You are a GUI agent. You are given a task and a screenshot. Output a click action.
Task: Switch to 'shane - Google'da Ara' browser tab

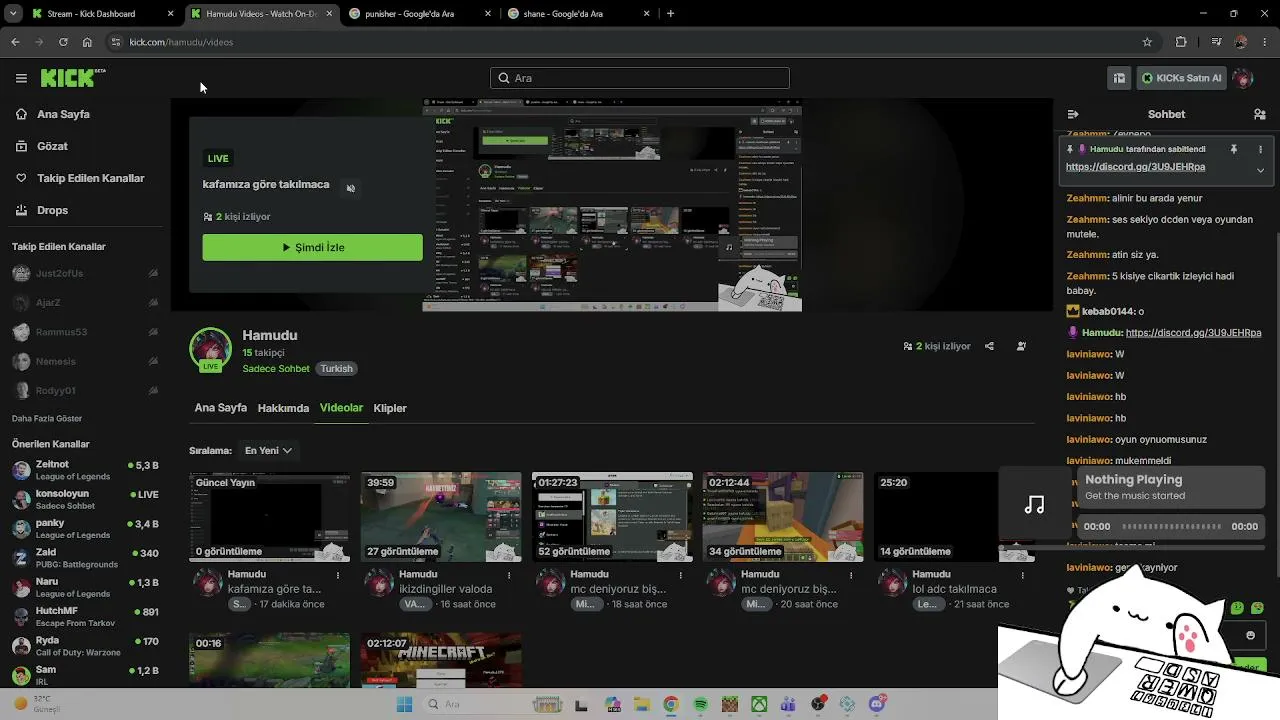(x=578, y=14)
